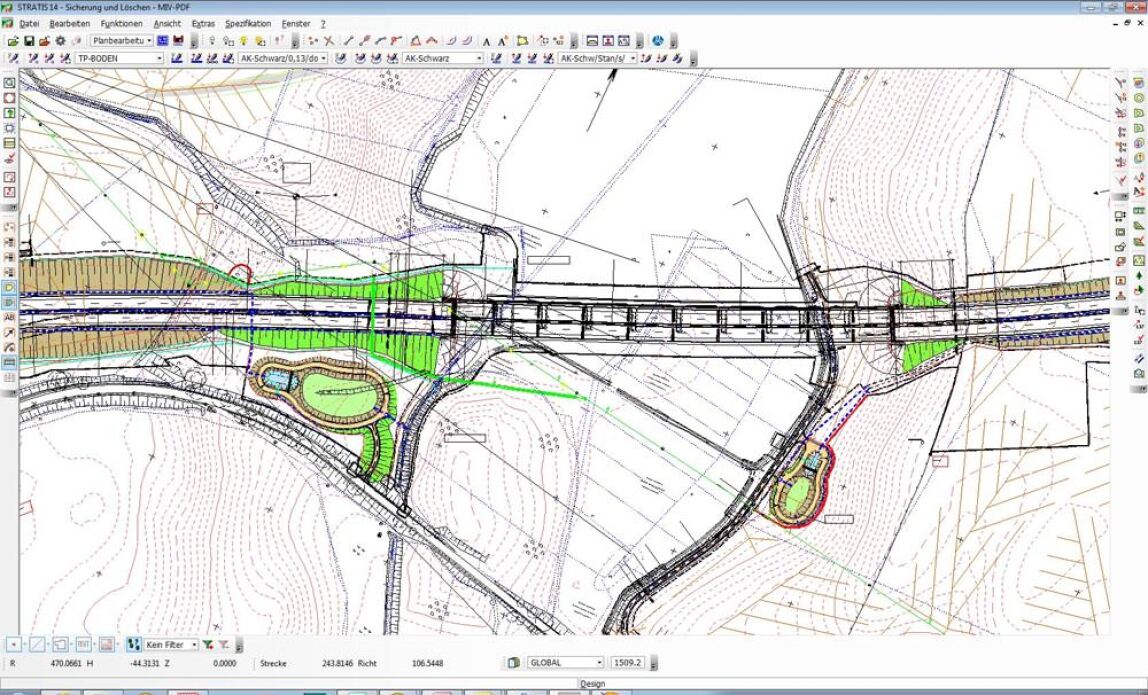Click the blue globe icon in toolbar
This screenshot has width=1148, height=695.
[657, 41]
